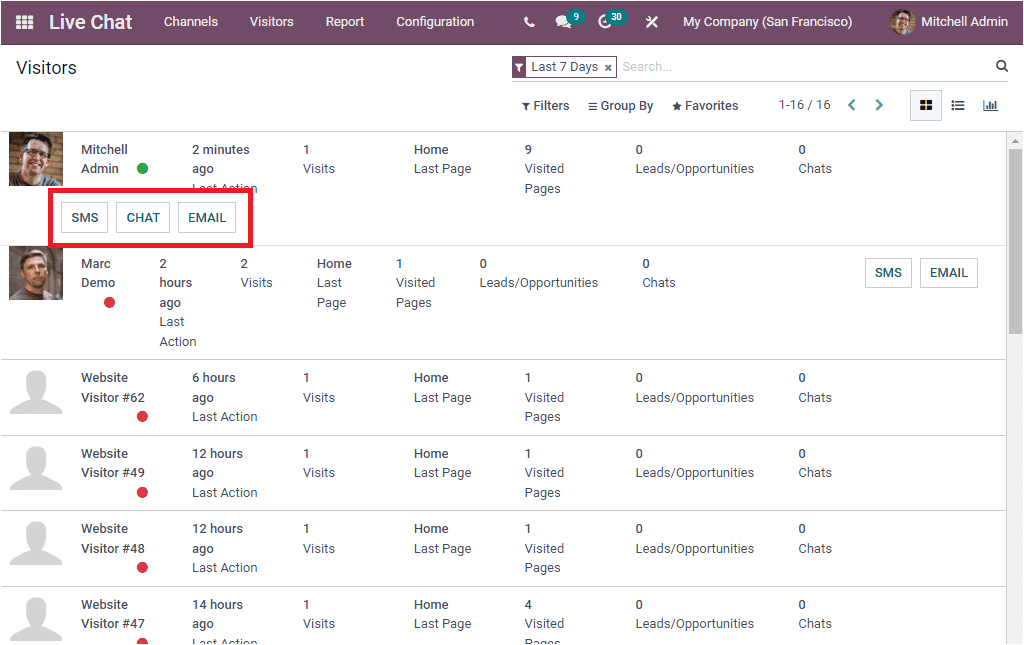Open the activities icon showing 30 items

point(608,22)
